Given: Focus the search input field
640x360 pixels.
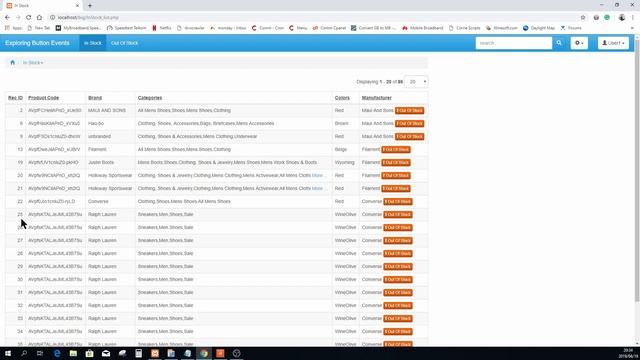Looking at the screenshot, I should 513,43.
